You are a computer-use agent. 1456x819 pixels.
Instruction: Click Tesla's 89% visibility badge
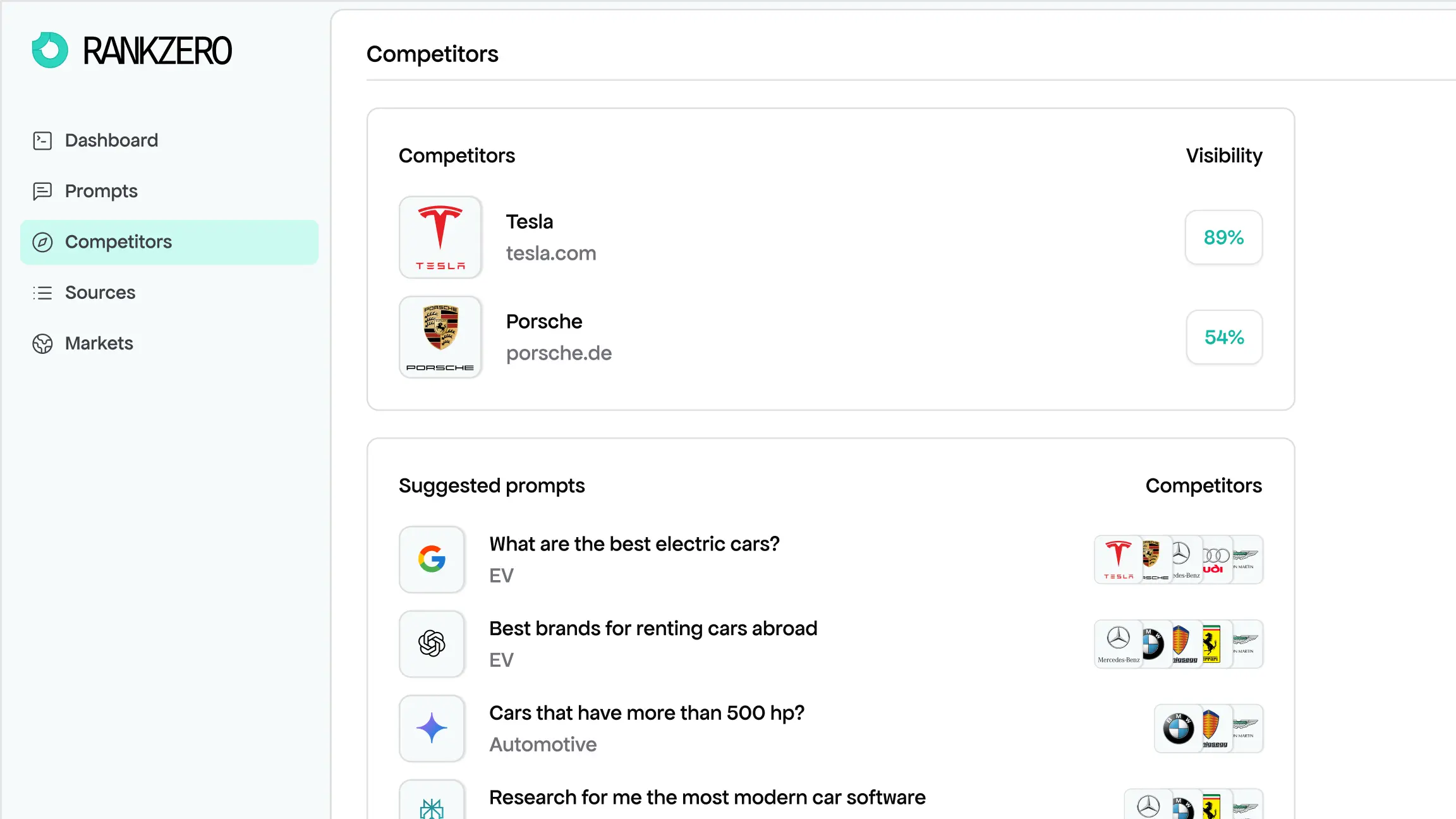click(x=1223, y=237)
